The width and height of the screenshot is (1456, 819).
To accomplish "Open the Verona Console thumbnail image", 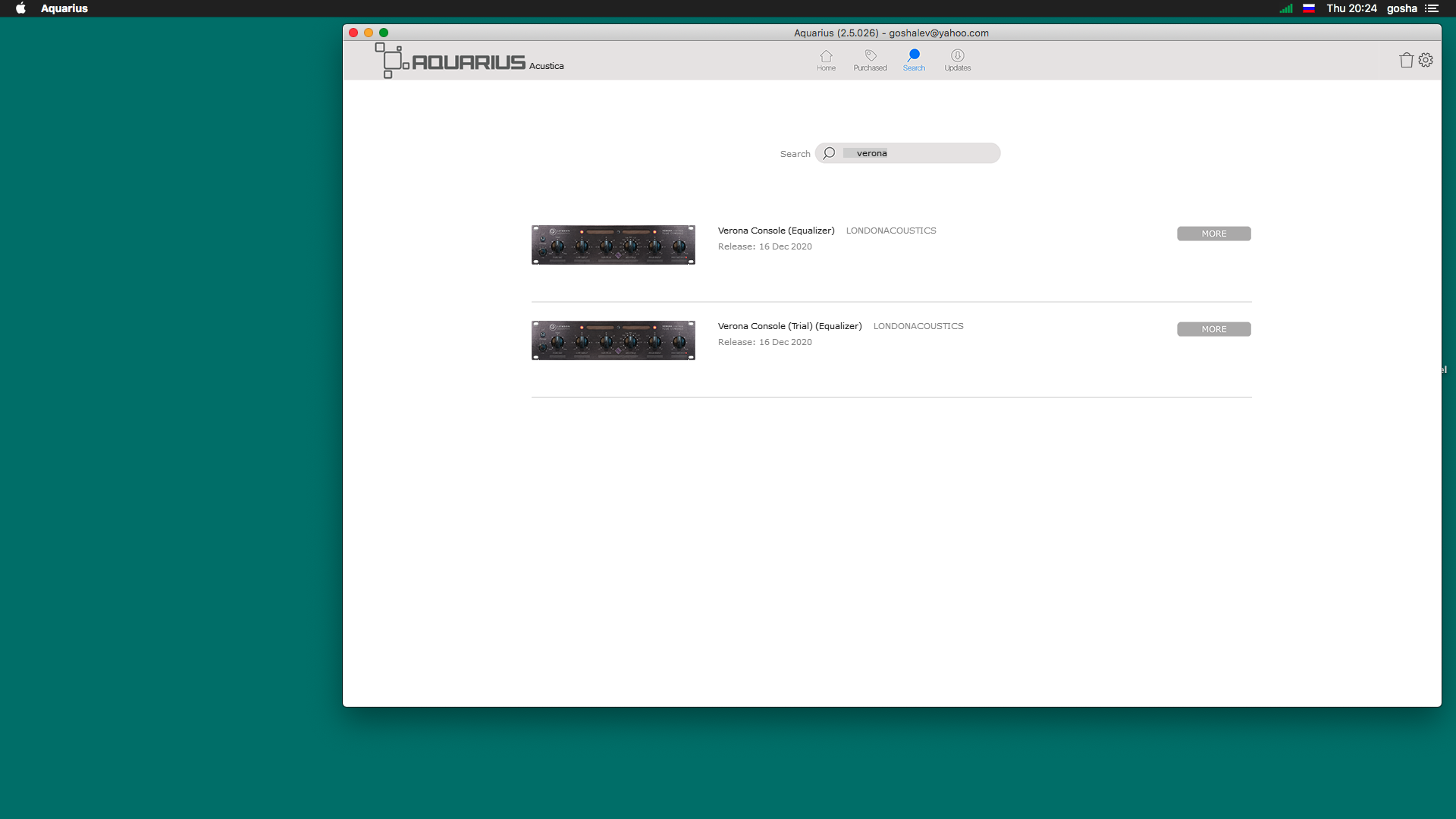I will pos(613,245).
